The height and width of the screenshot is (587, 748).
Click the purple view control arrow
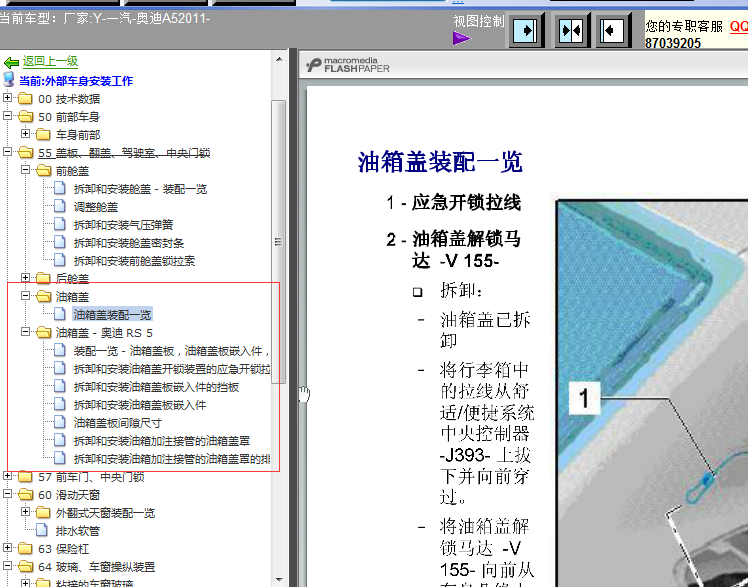tap(461, 38)
